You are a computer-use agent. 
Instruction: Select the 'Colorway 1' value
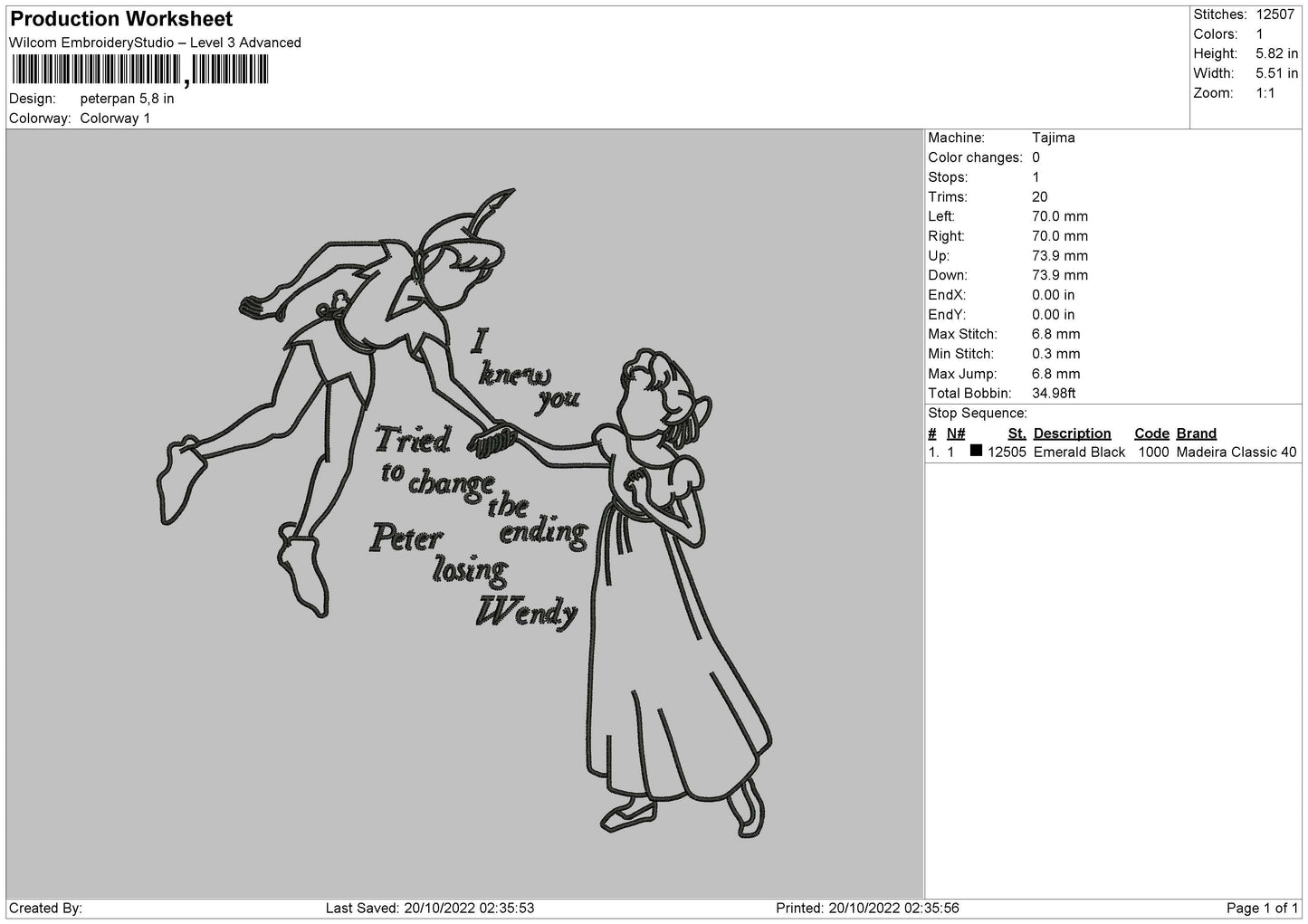(115, 119)
